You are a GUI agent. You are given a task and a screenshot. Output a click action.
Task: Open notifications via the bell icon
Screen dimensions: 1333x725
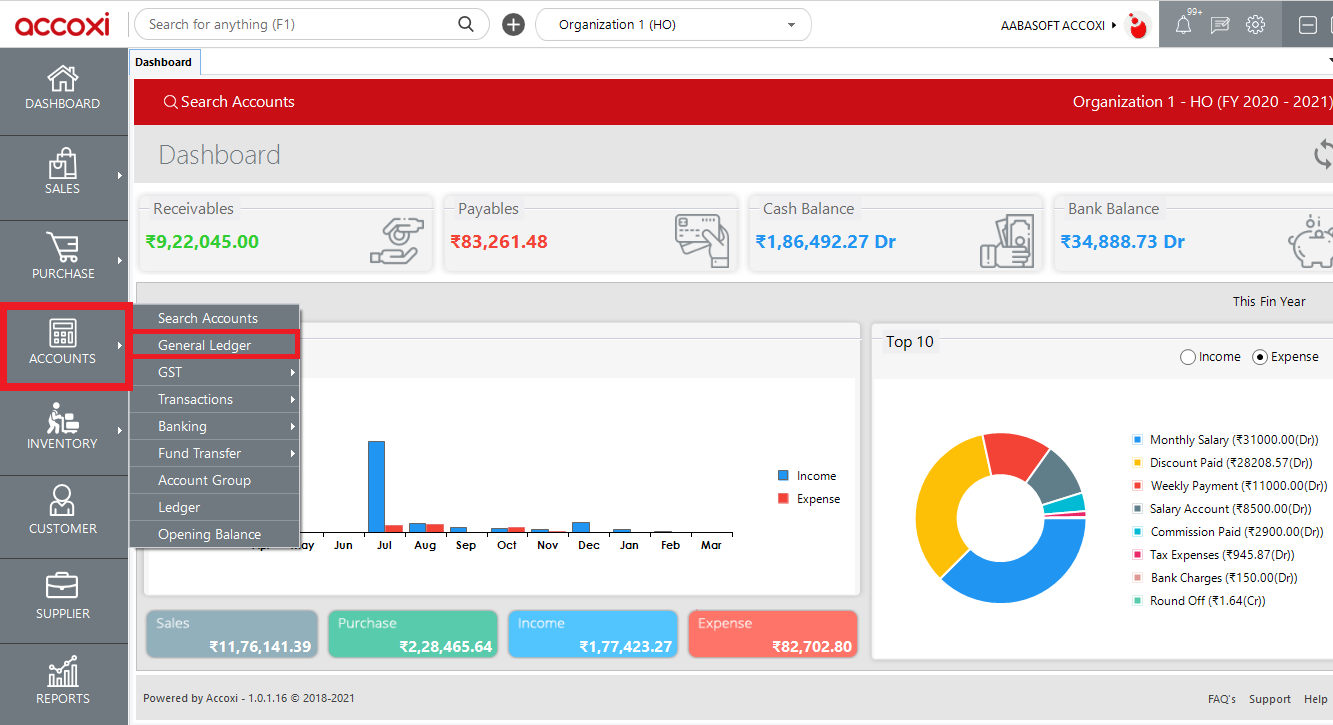tap(1184, 24)
